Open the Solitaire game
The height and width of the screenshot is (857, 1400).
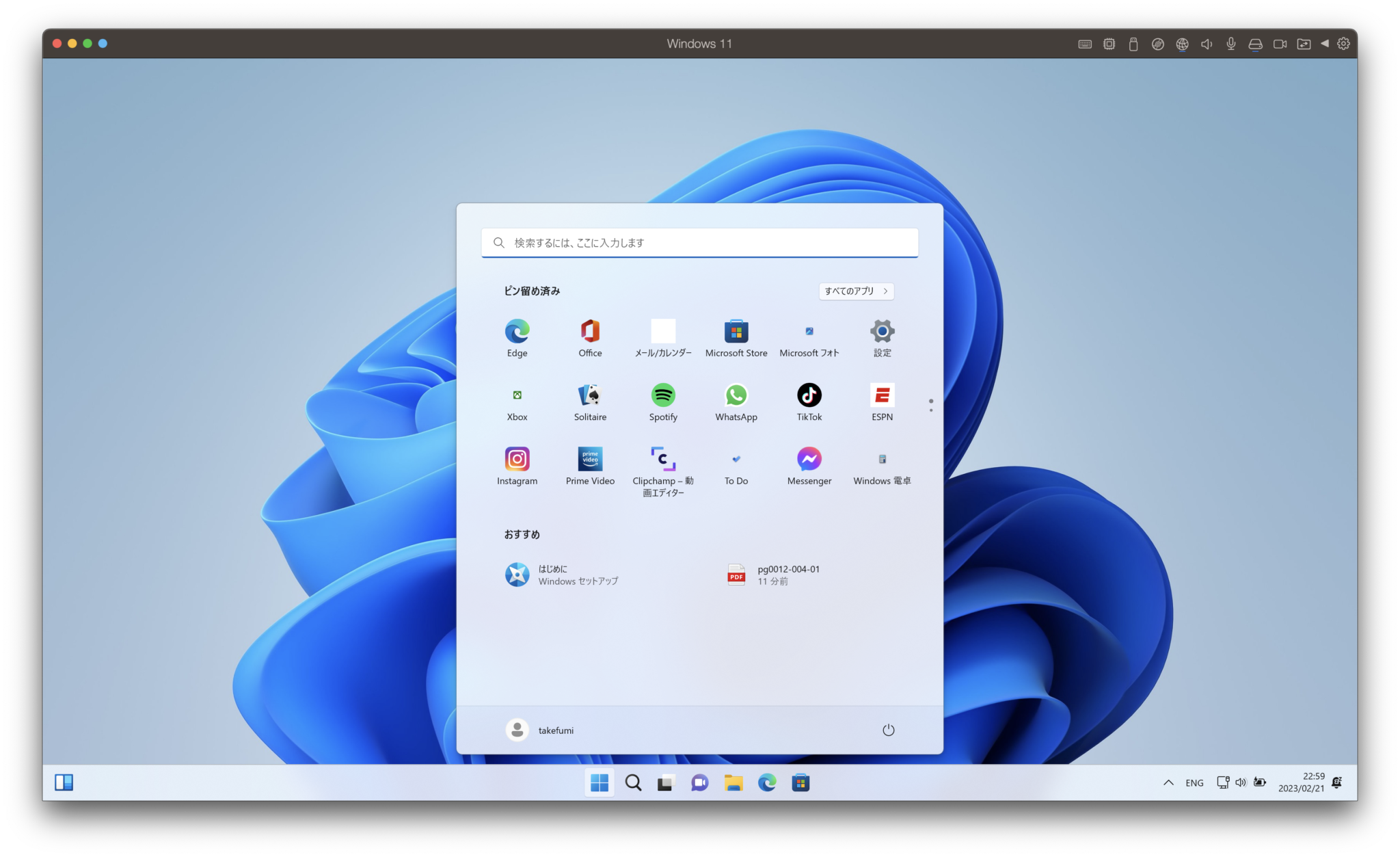590,402
